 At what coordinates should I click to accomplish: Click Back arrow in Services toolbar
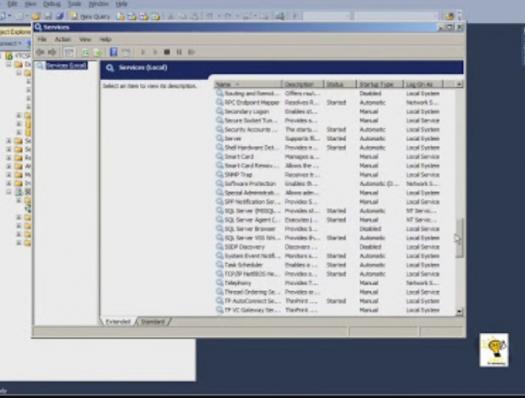pos(41,52)
